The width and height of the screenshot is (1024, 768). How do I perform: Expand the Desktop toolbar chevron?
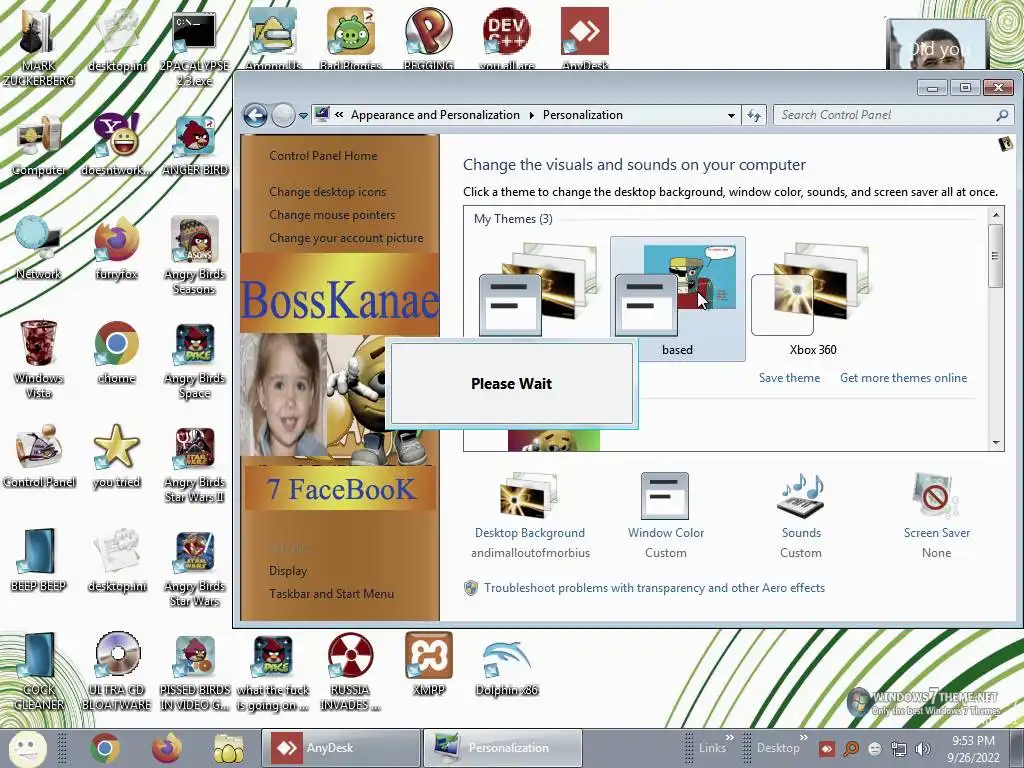804,738
